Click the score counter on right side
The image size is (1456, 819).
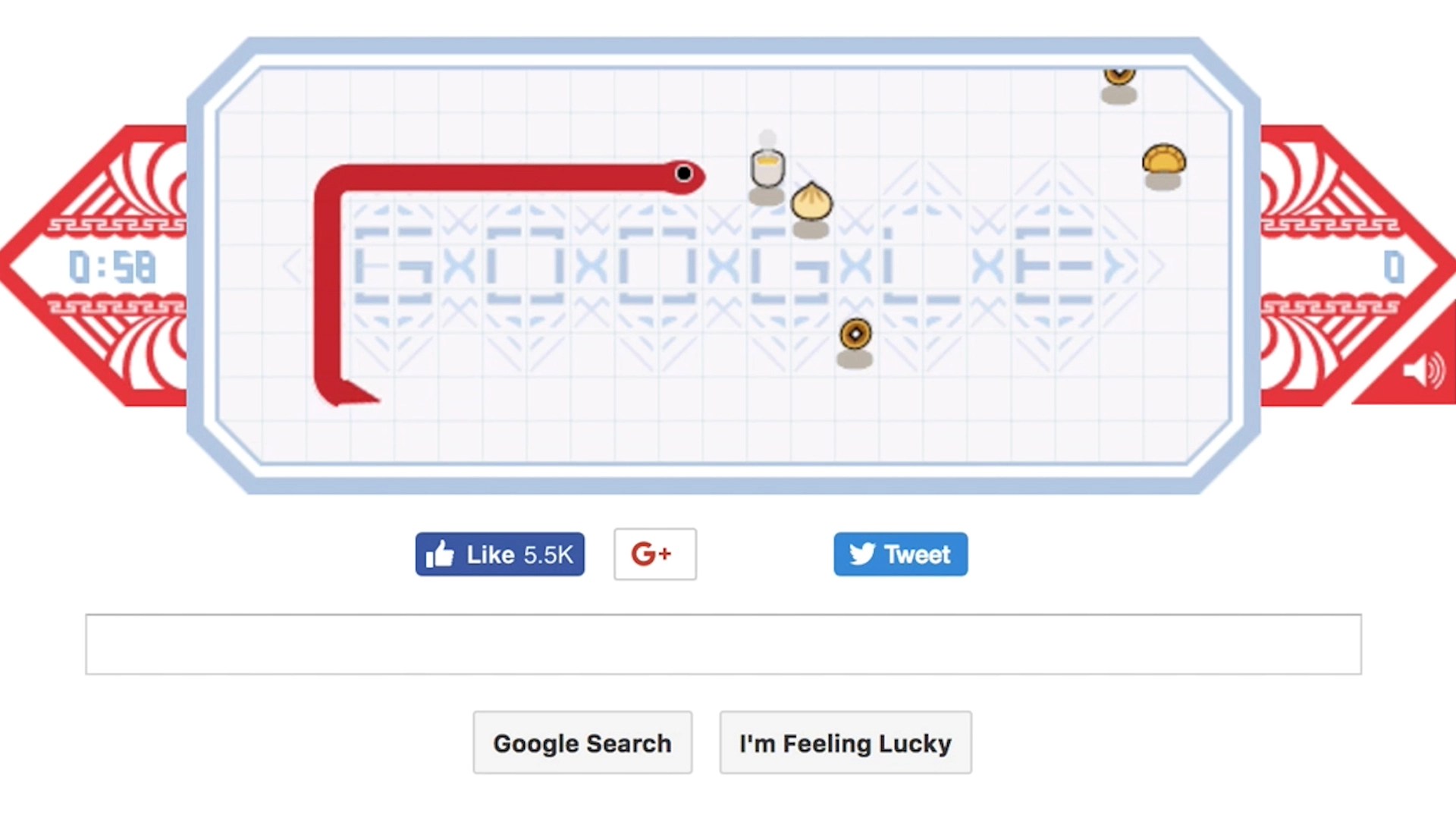point(1389,268)
